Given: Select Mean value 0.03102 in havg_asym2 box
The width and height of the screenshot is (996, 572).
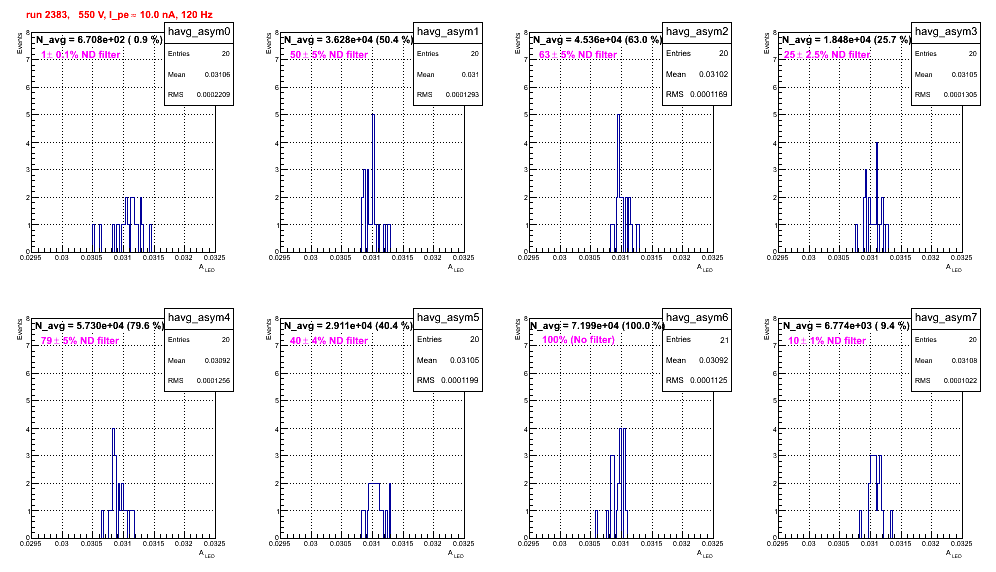Looking at the screenshot, I should 714,74.
